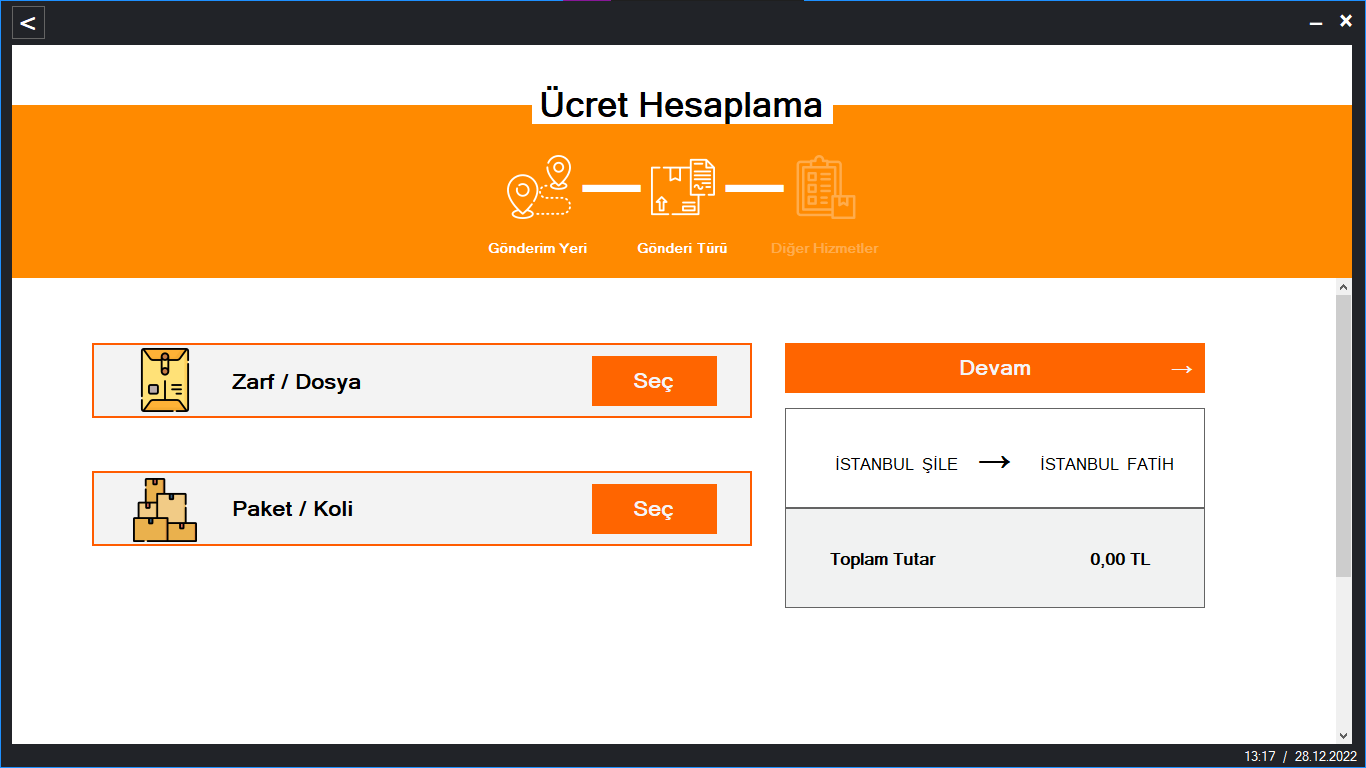Click the Ücret Hesaplama title
This screenshot has width=1366, height=768.
click(x=681, y=104)
